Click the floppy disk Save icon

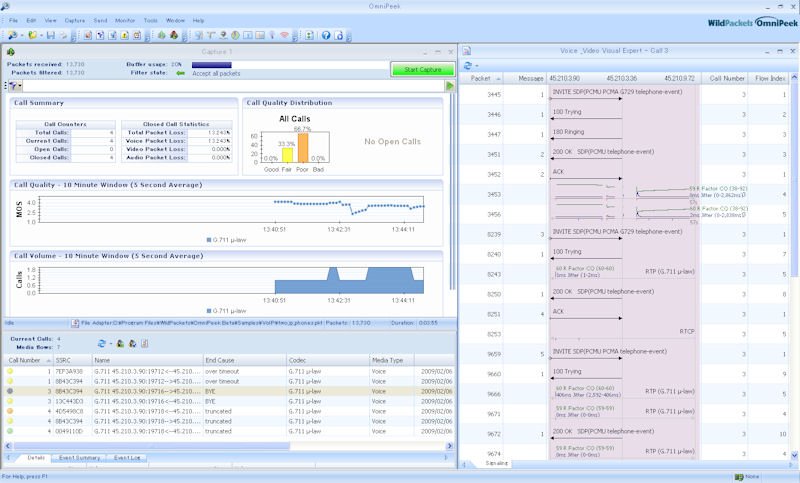coord(51,35)
